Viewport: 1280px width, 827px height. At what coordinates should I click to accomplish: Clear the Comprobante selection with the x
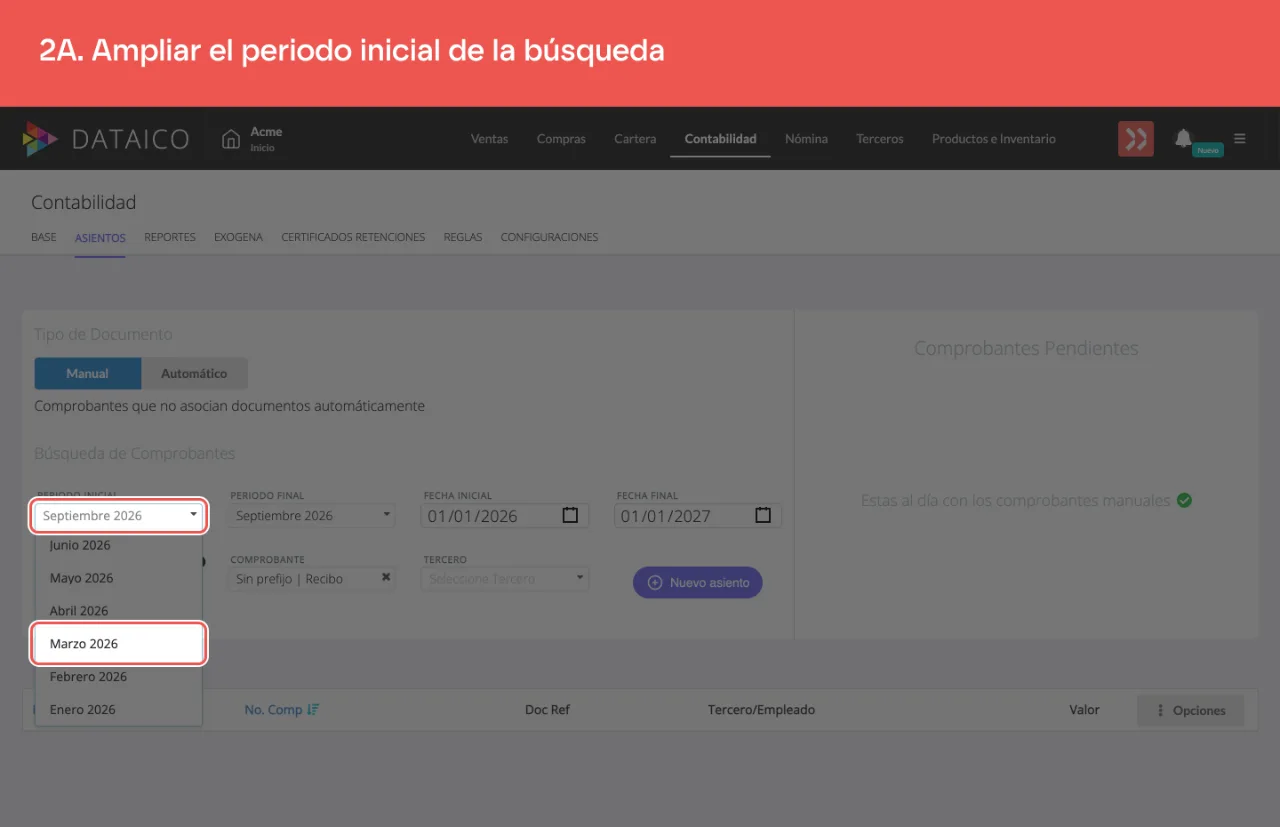(386, 578)
